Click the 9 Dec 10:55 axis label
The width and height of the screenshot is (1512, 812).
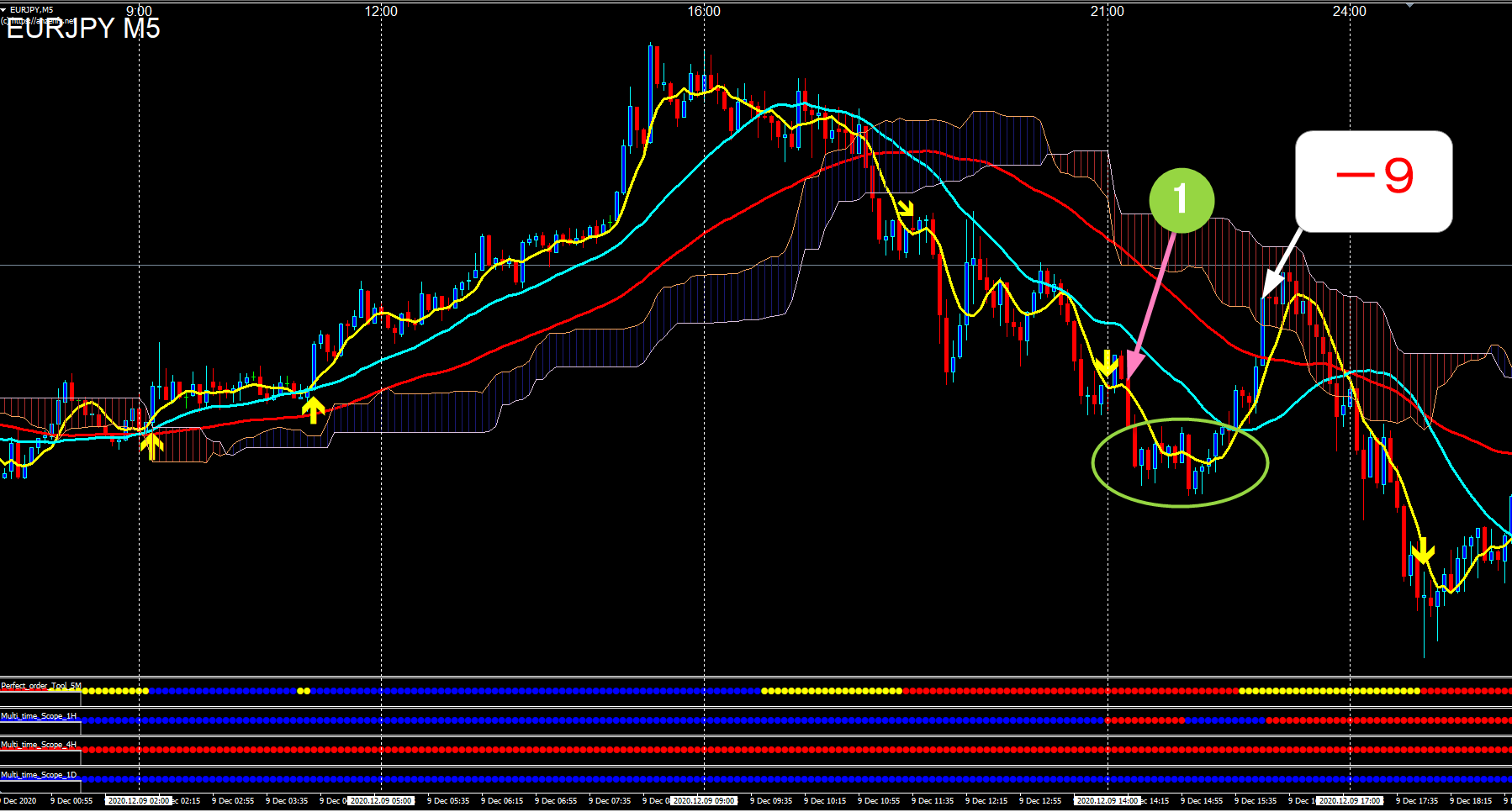879,801
